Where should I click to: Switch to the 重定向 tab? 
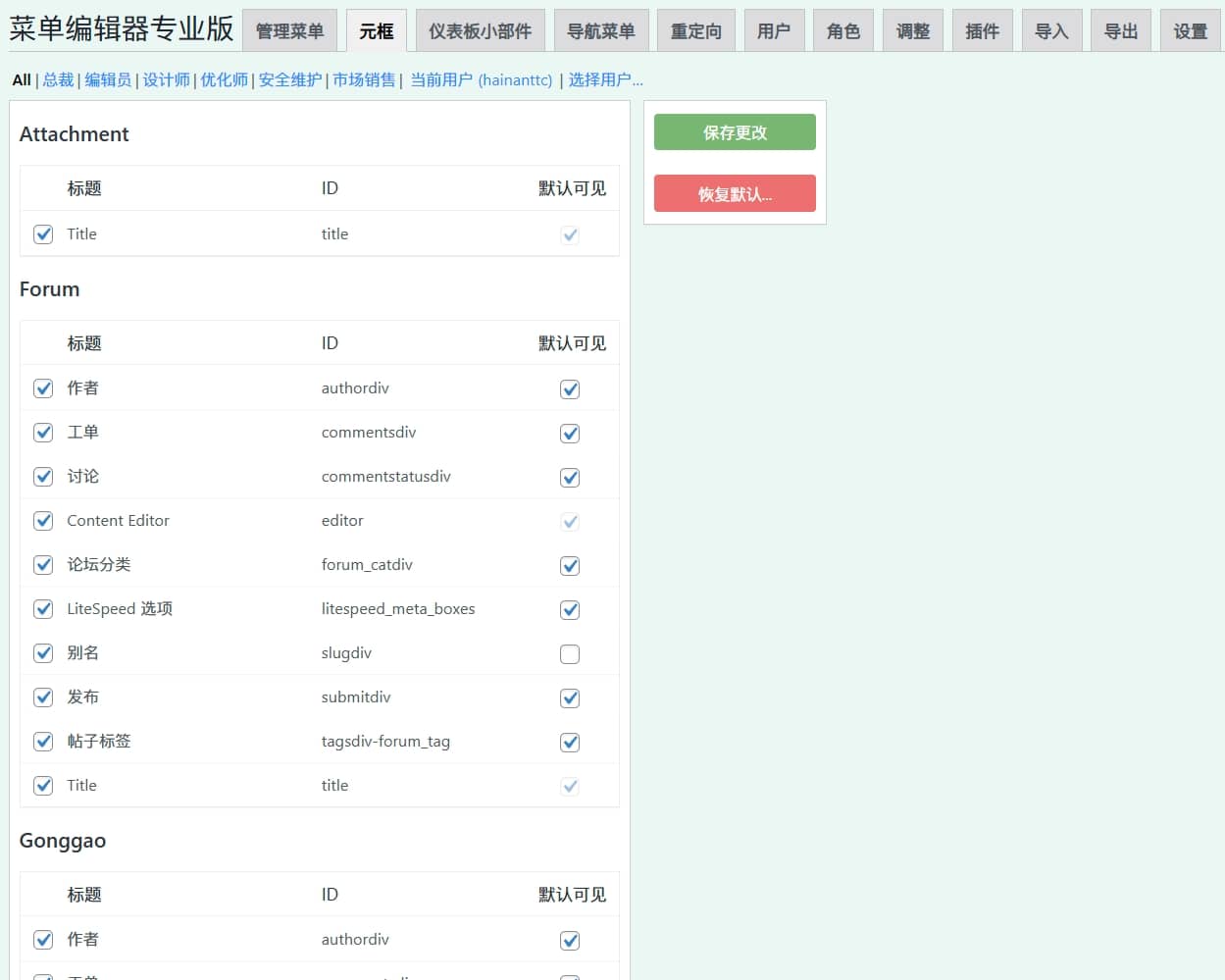[x=695, y=31]
